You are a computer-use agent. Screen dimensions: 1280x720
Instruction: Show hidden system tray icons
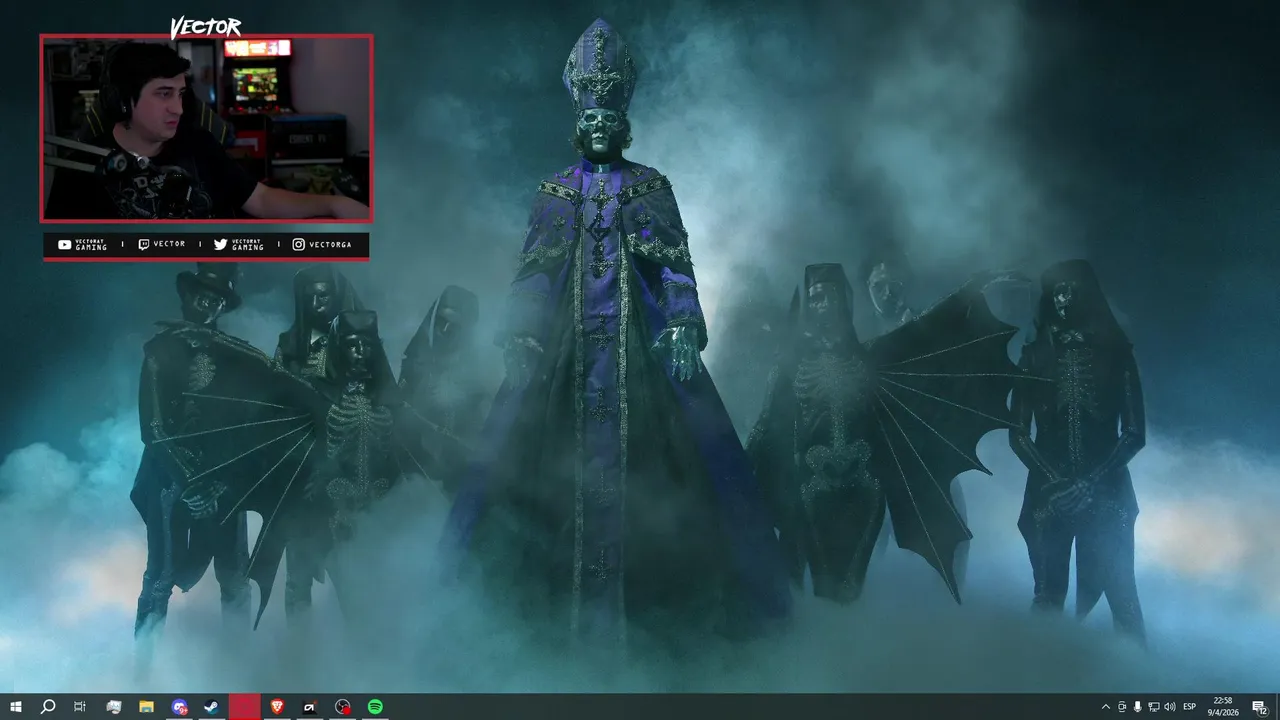click(1105, 707)
